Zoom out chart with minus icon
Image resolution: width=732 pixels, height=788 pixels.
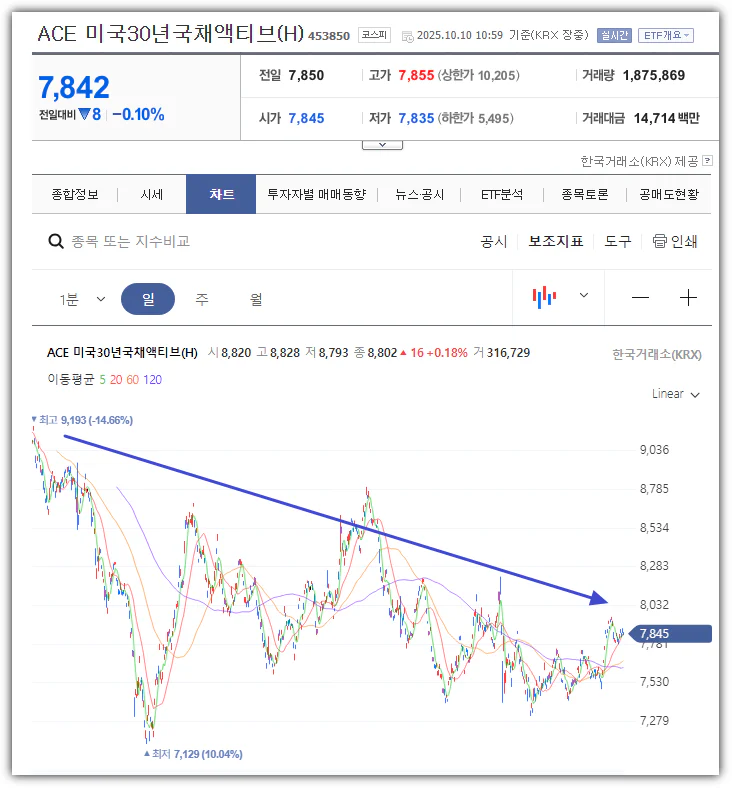point(640,298)
